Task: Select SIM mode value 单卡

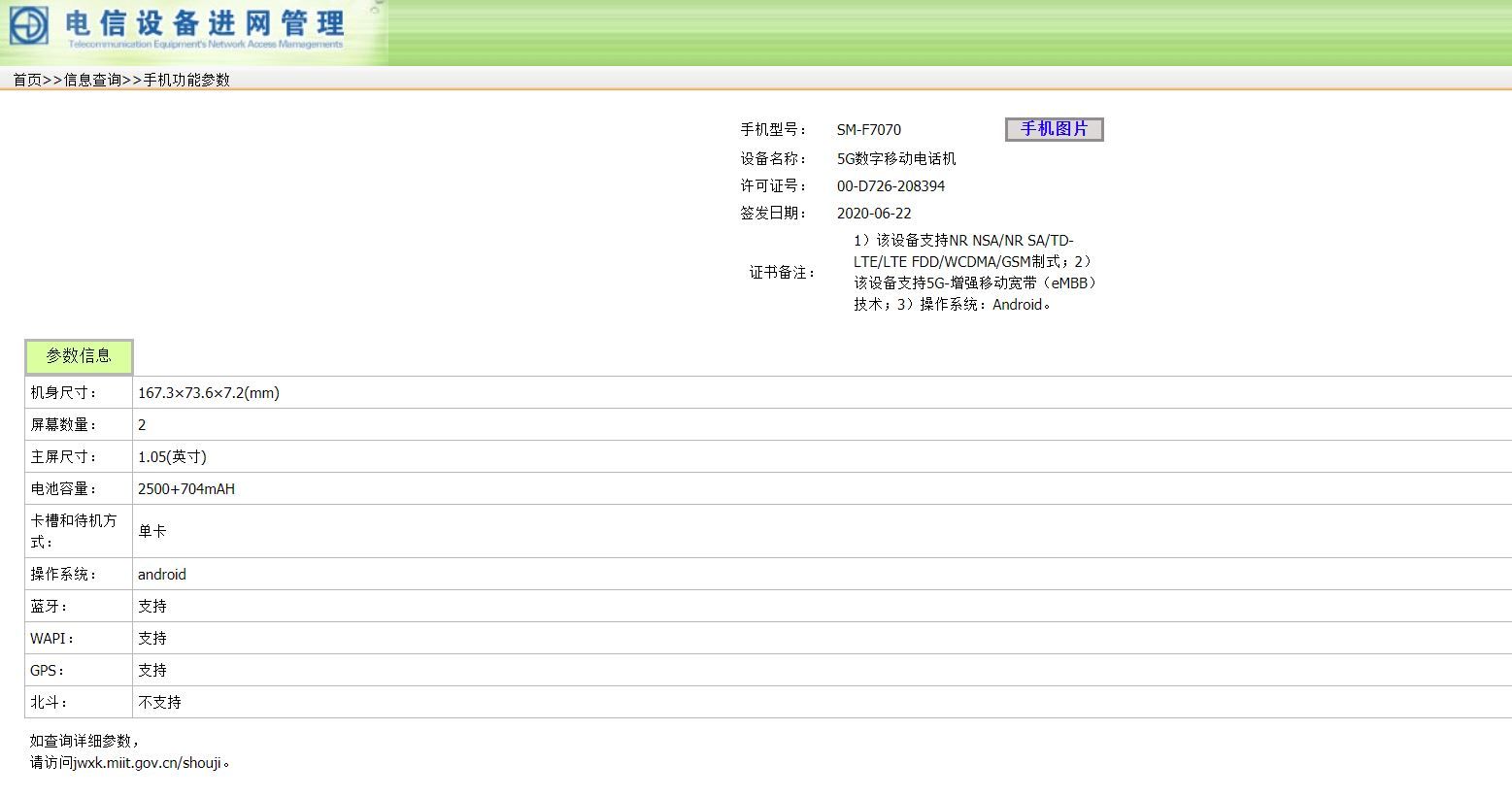Action: [x=152, y=531]
